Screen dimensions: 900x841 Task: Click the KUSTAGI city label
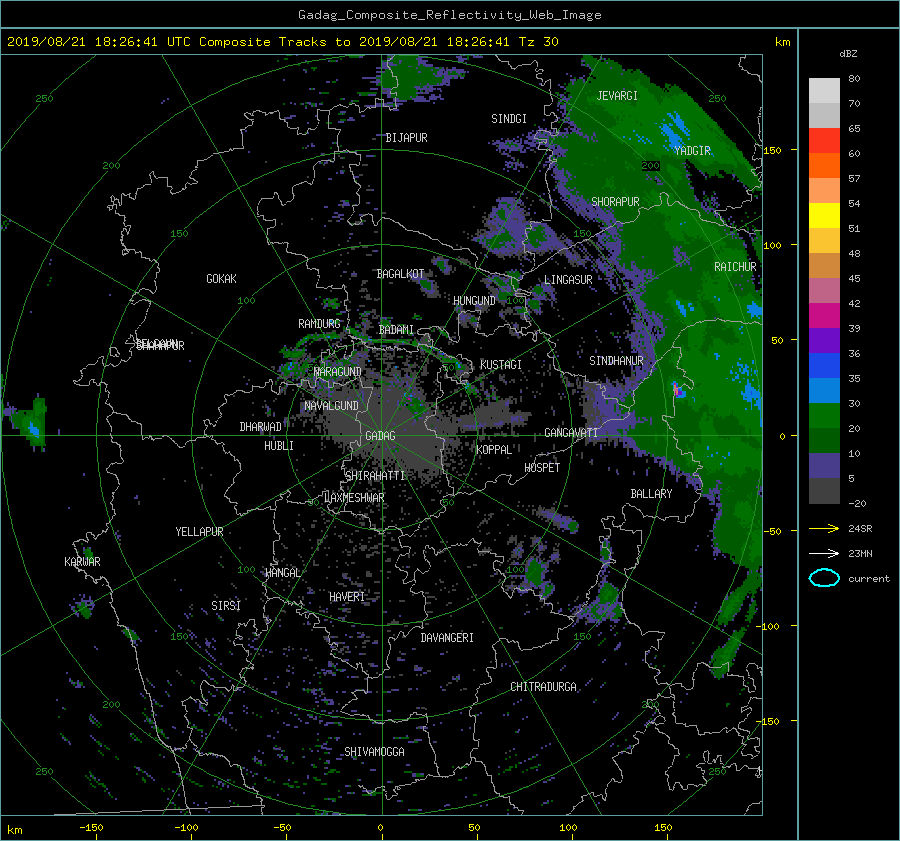(x=501, y=365)
